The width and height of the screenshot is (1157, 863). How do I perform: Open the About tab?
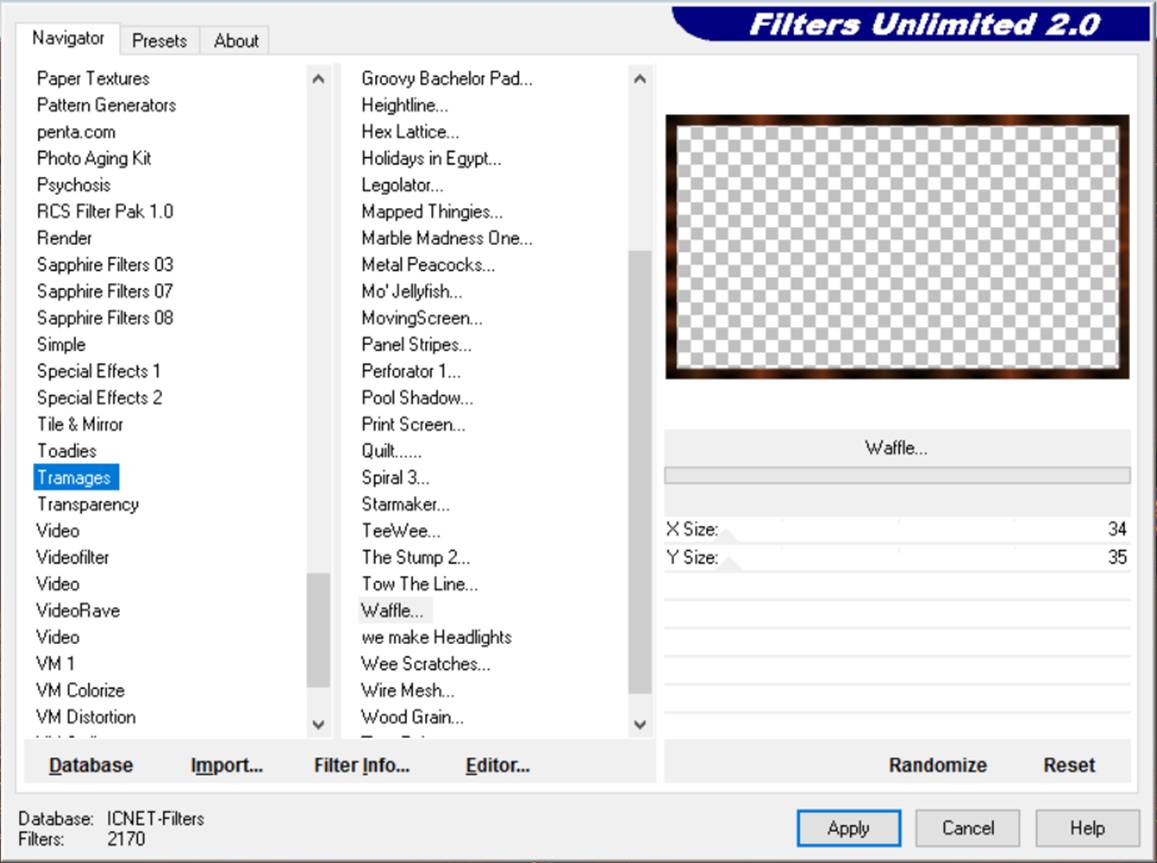(236, 41)
